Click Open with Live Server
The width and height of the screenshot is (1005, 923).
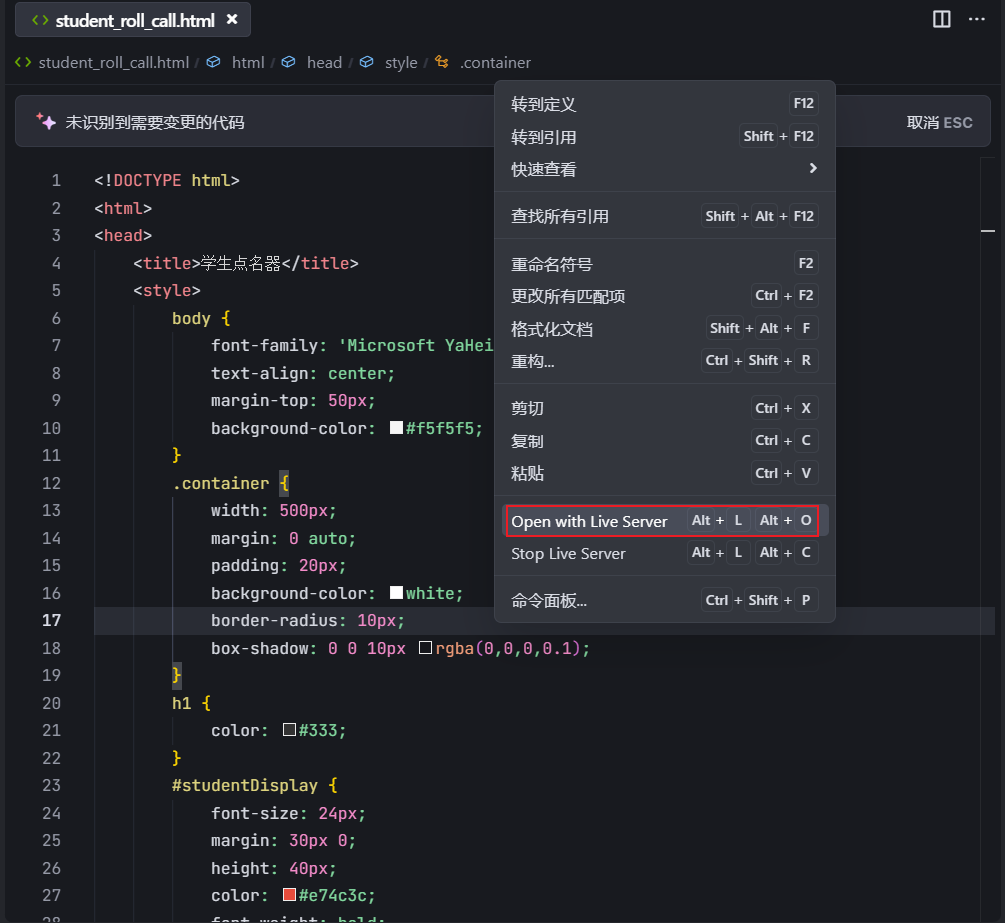pyautogui.click(x=589, y=521)
